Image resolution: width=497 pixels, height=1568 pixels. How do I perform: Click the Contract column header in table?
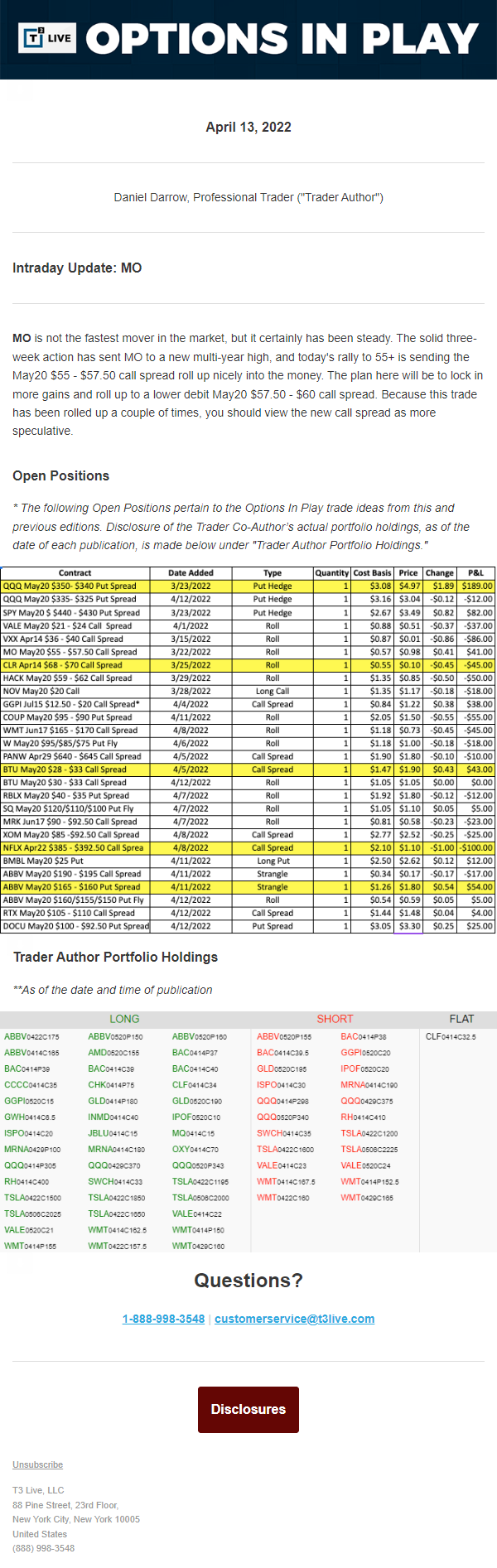click(75, 573)
